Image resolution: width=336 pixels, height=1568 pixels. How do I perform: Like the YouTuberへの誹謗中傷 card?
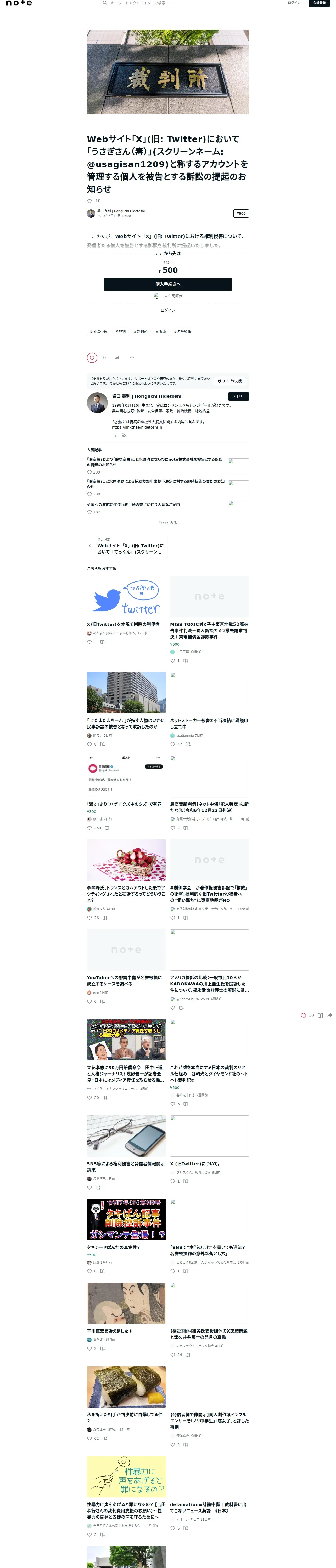(90, 1001)
